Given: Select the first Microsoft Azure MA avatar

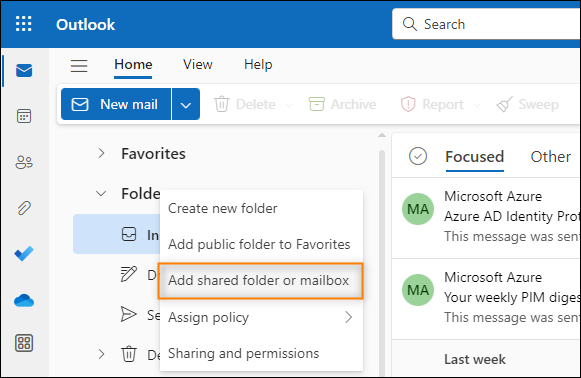Looking at the screenshot, I should pos(418,209).
